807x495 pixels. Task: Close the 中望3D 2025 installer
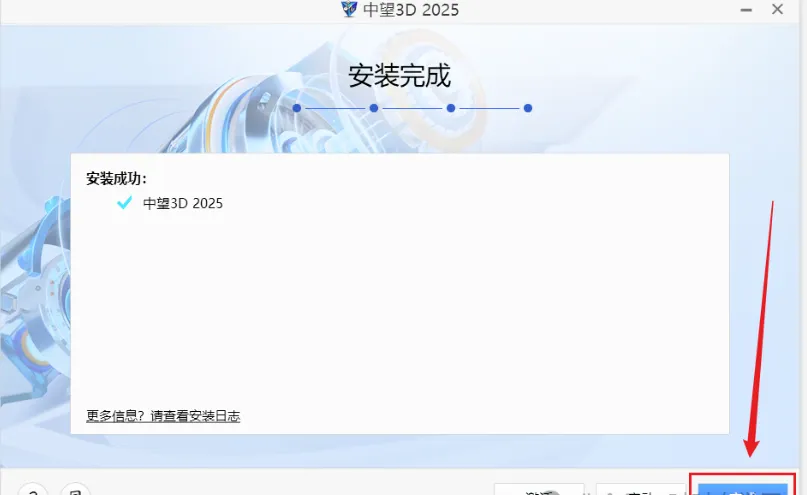click(x=777, y=9)
